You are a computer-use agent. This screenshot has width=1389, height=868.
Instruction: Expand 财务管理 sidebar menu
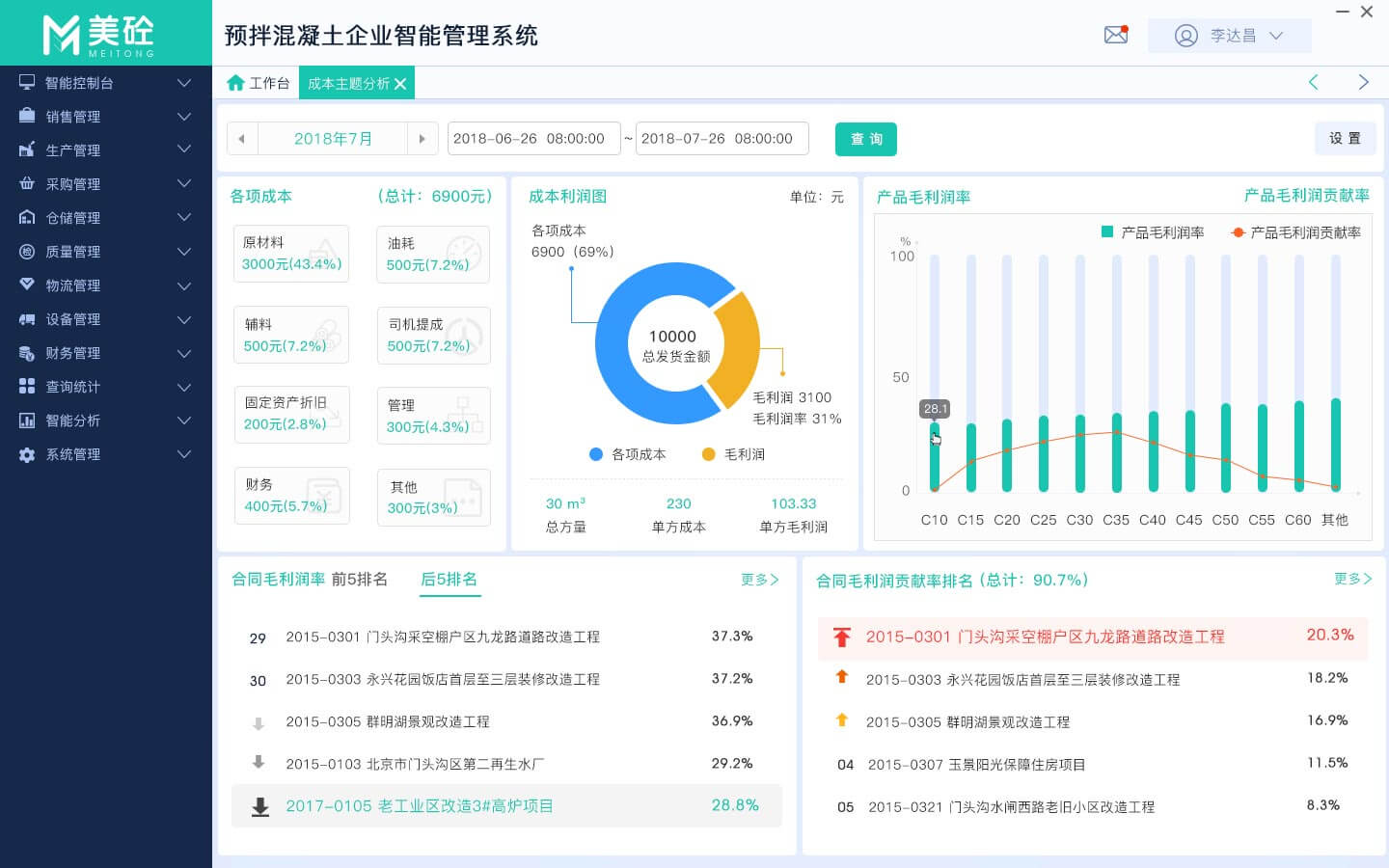[x=106, y=353]
